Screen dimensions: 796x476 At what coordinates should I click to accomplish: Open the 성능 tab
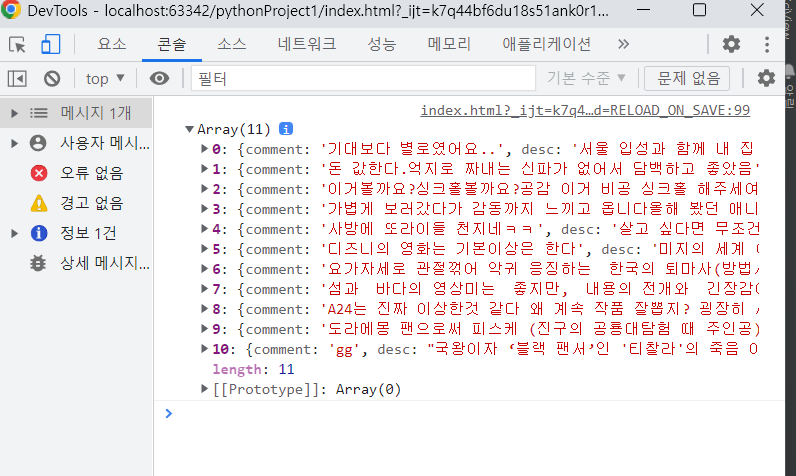click(382, 45)
